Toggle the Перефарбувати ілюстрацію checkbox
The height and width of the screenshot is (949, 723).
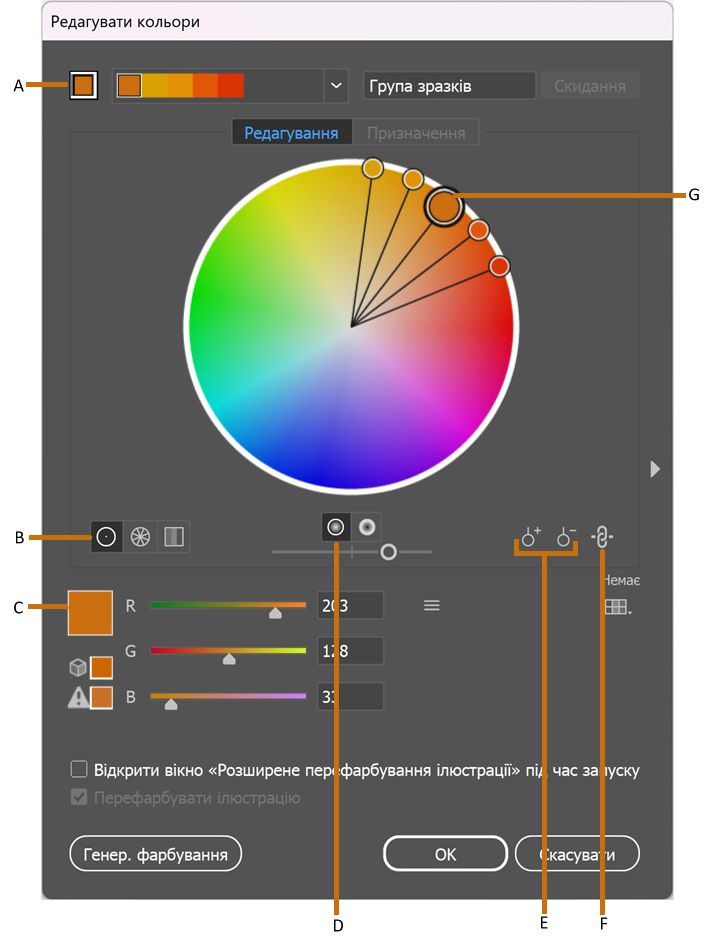(x=79, y=798)
